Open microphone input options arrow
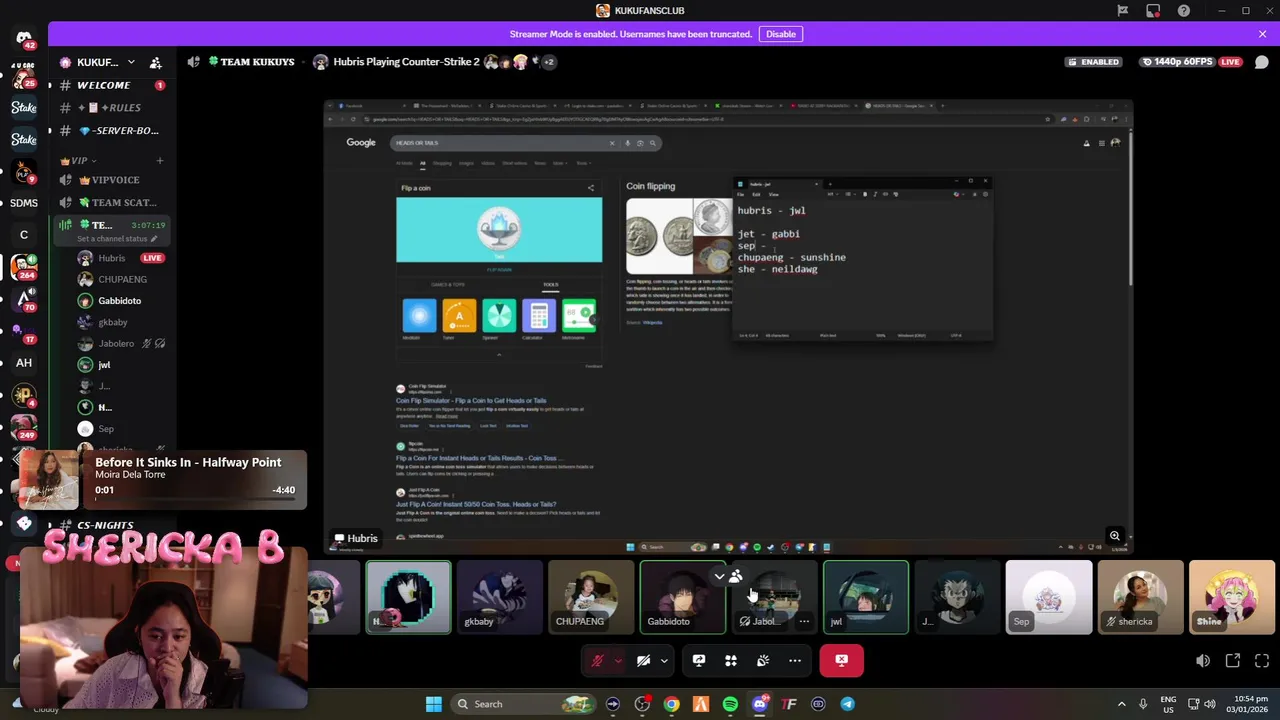Viewport: 1280px width, 720px height. [618, 660]
